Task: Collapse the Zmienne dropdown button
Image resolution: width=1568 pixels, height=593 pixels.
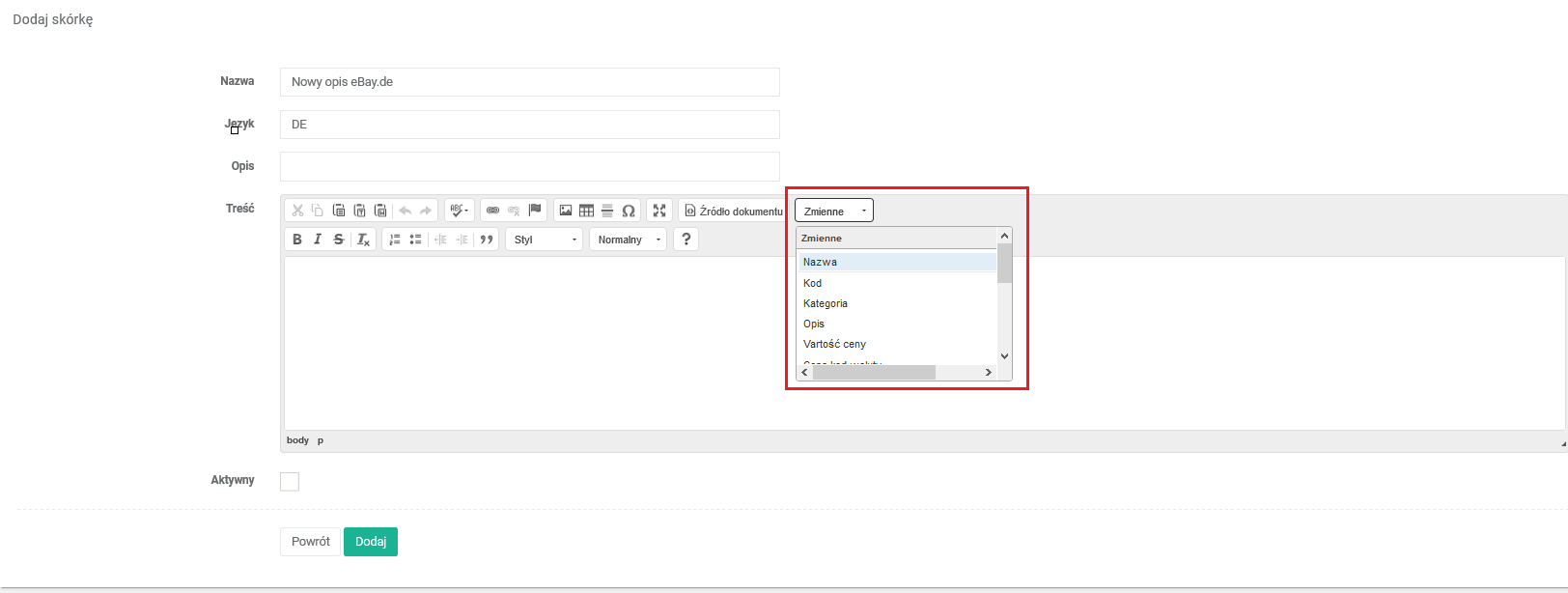Action: 833,211
